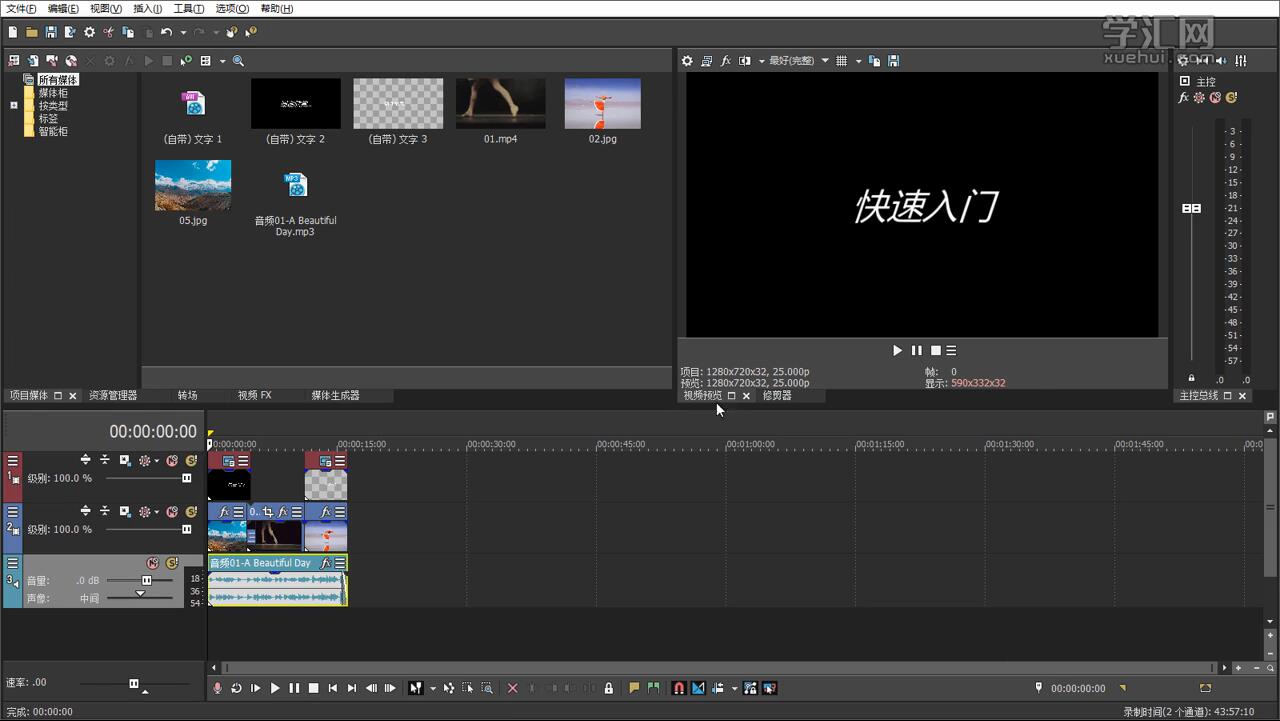Open the preview quality 最好(完整) dropdown
Screen dimensions: 1280x721
click(x=799, y=61)
